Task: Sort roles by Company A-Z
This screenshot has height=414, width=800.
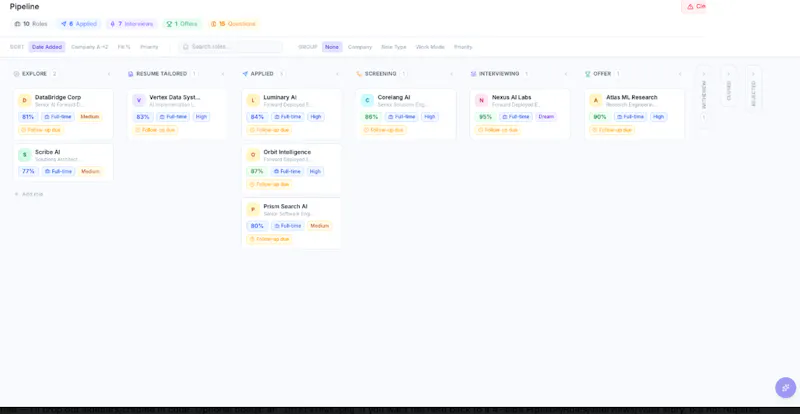Action: 90,47
